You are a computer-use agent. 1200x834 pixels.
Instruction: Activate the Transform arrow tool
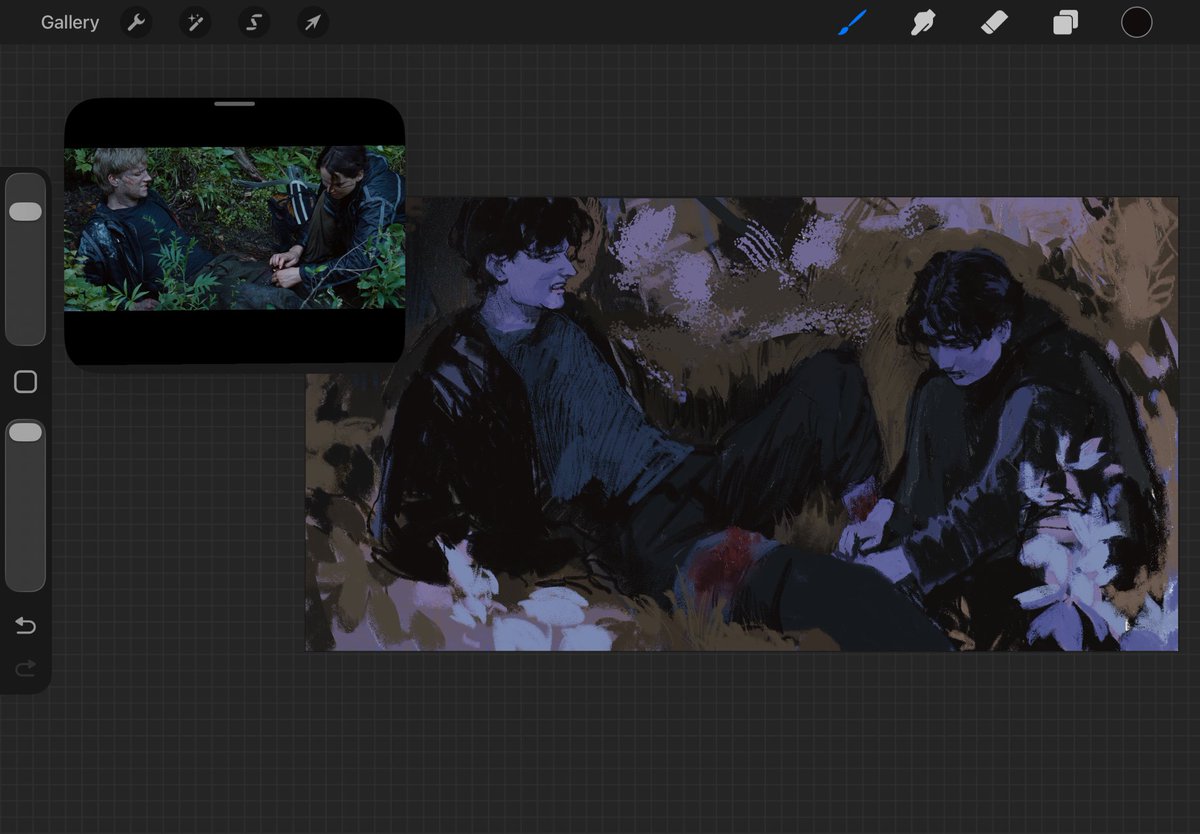tap(313, 22)
